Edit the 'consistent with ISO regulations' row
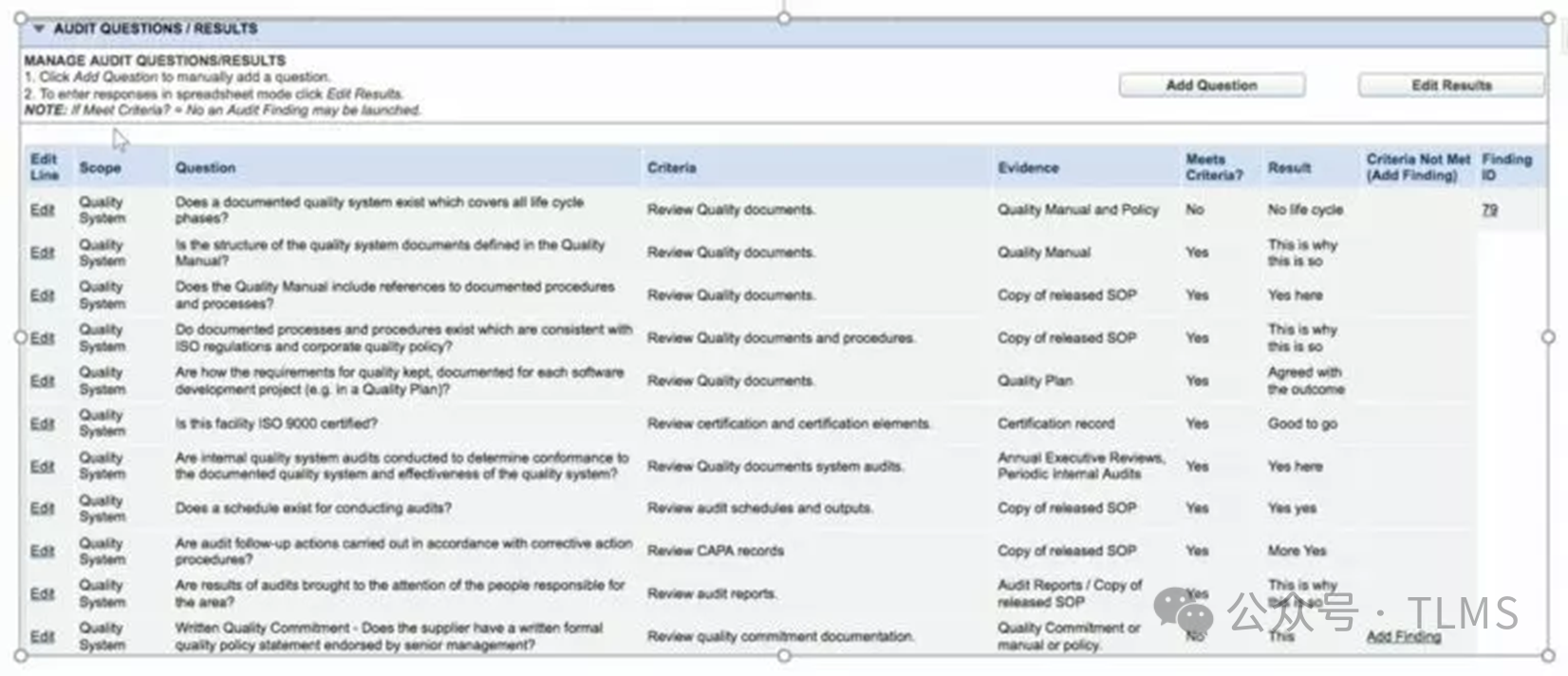Viewport: 1568px width, 676px height. click(x=42, y=338)
